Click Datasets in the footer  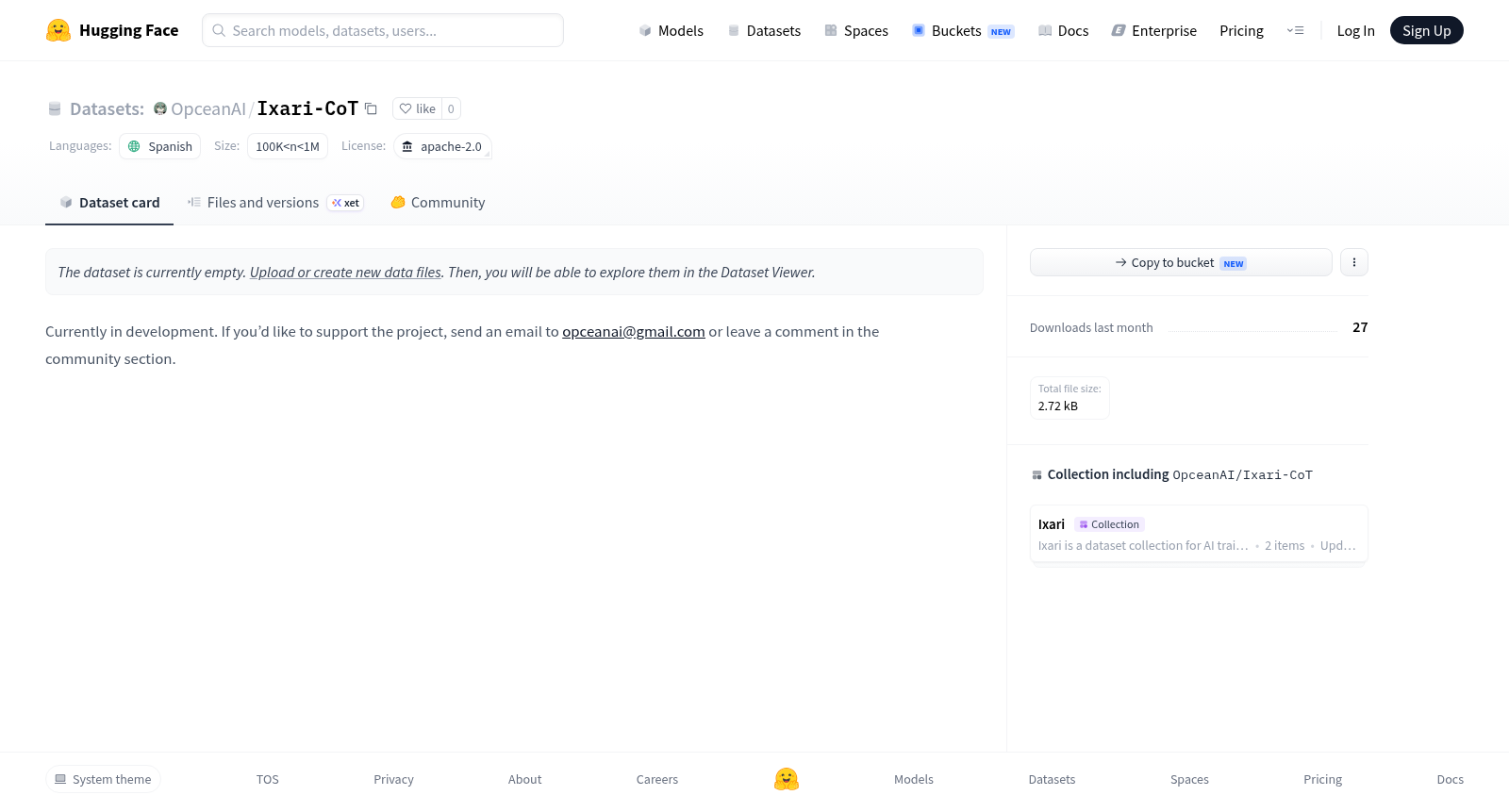click(x=1053, y=779)
